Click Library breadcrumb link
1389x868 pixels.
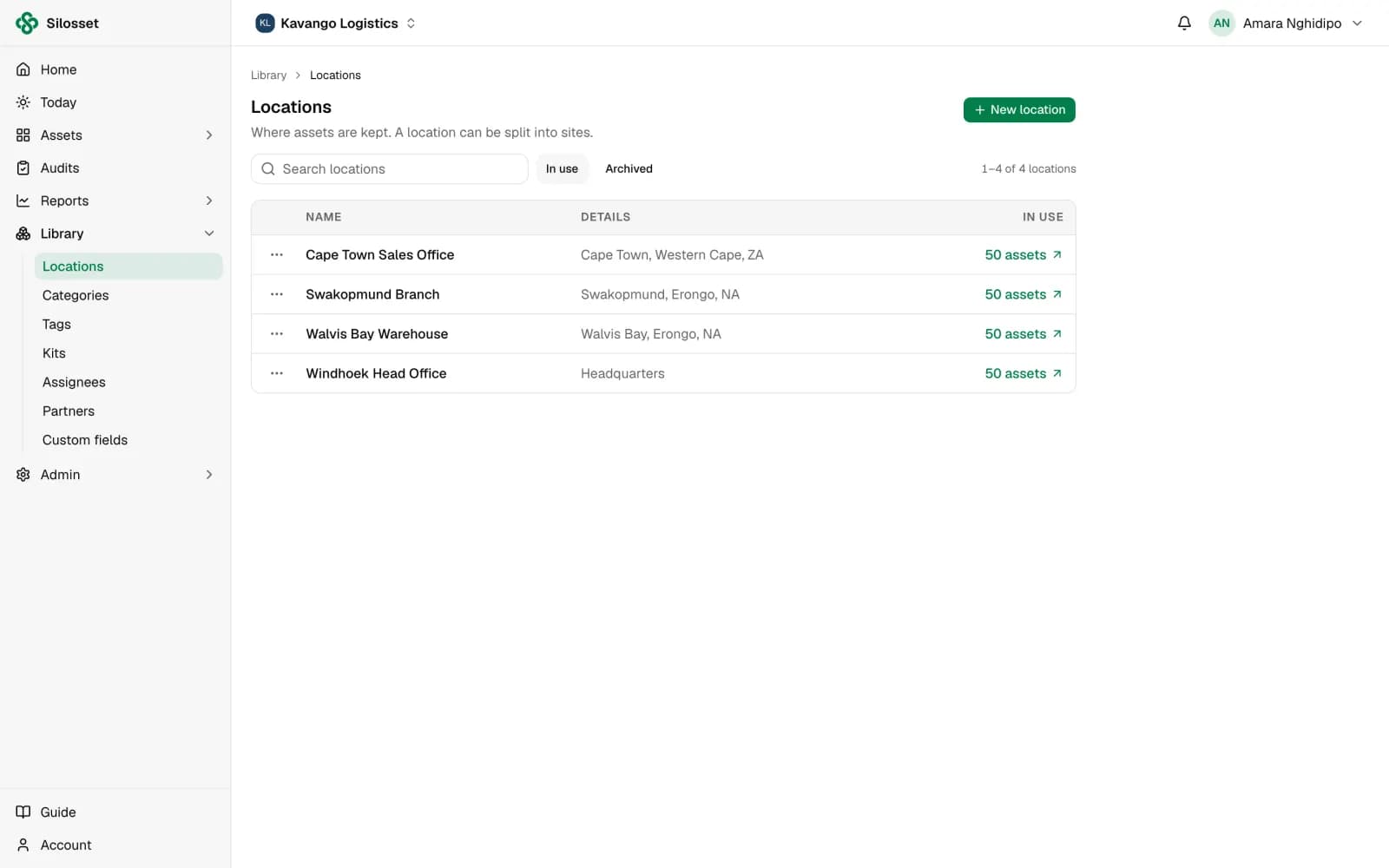[x=268, y=76]
